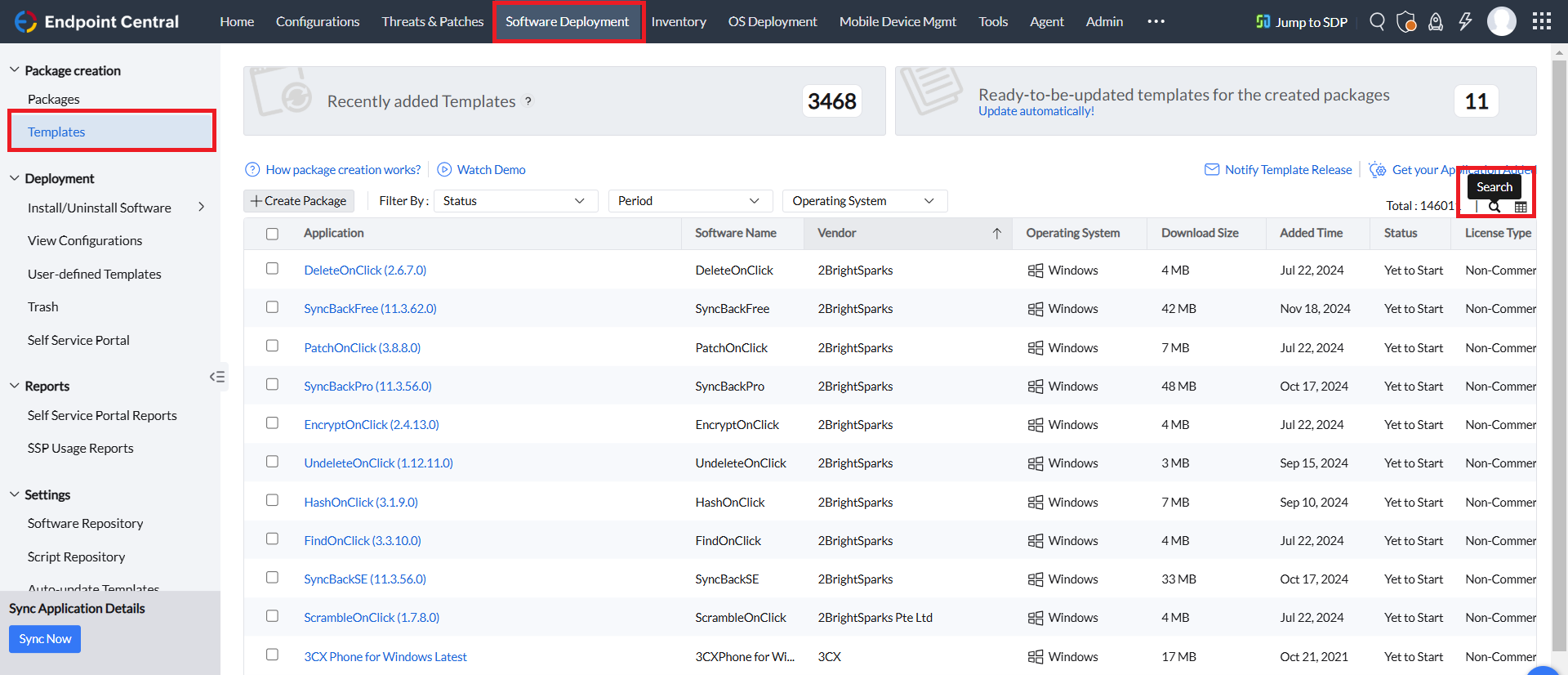Open the 3CX Phone for Windows Latest link
Screen dimensions: 1568x675
[385, 657]
